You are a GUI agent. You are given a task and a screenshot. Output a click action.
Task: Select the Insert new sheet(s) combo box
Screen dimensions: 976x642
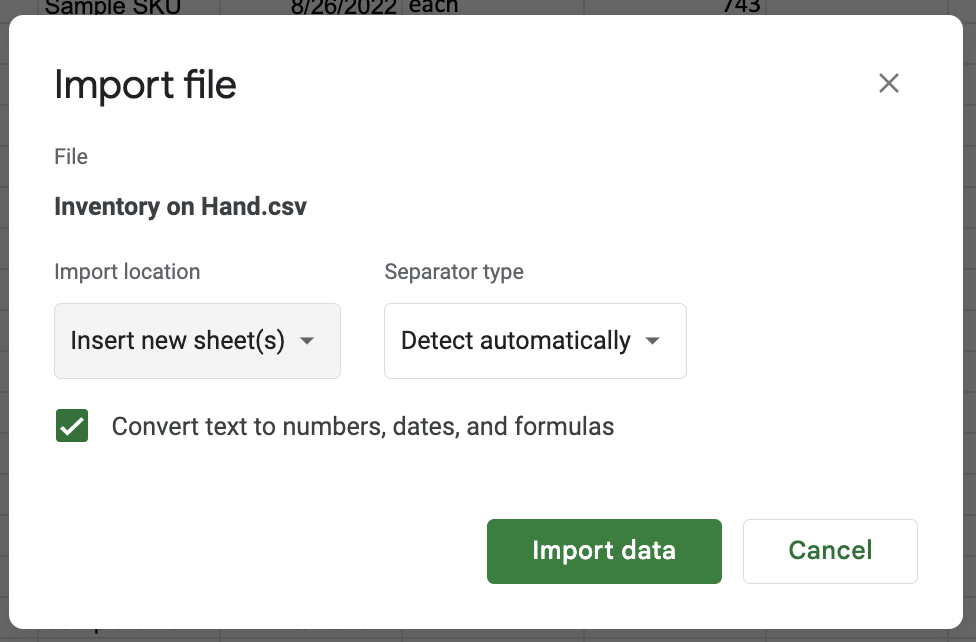pyautogui.click(x=197, y=341)
